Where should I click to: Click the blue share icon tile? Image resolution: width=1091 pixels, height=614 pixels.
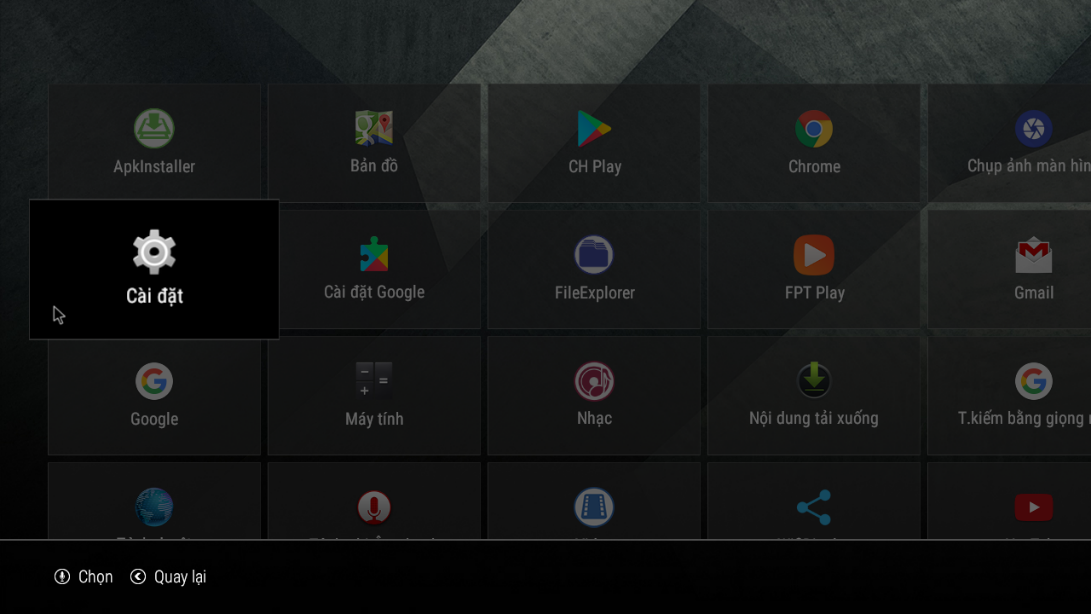[814, 507]
